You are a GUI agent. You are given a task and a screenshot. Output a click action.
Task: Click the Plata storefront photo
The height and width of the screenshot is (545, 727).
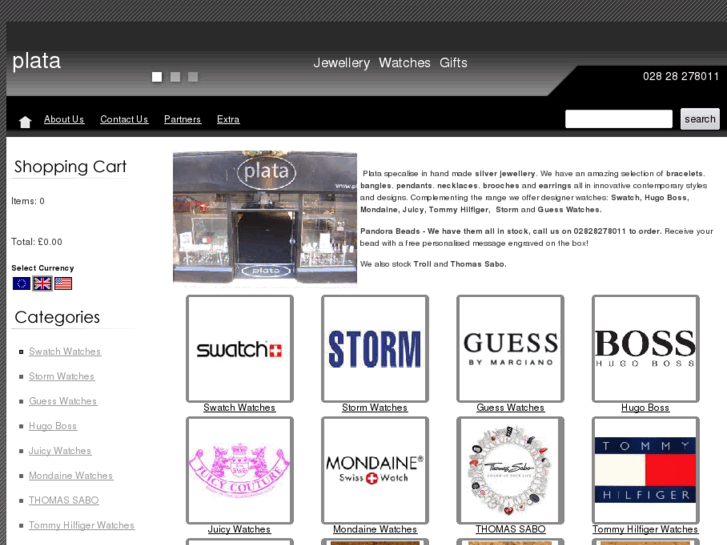265,217
